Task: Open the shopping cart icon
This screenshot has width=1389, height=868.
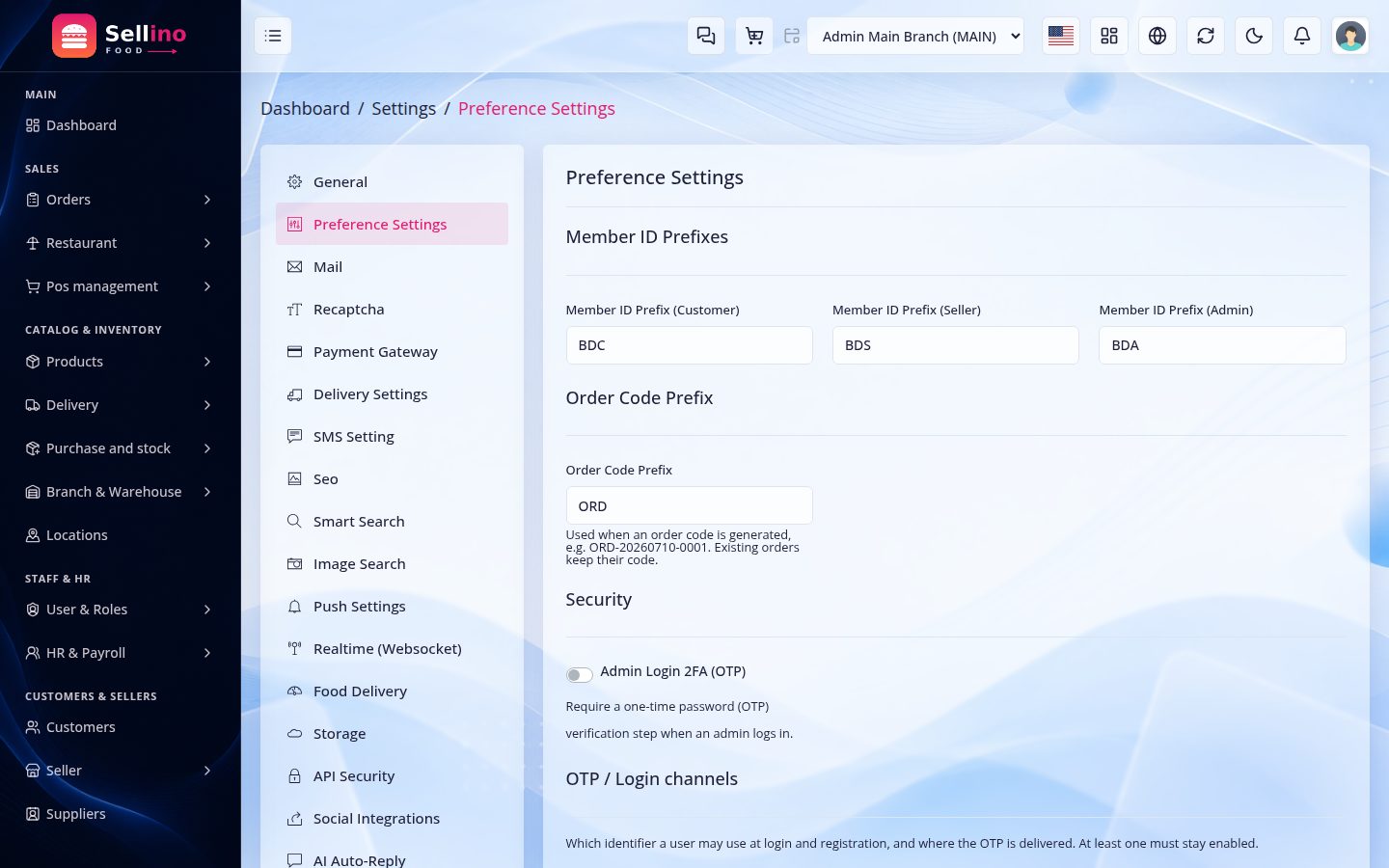Action: pyautogui.click(x=754, y=36)
